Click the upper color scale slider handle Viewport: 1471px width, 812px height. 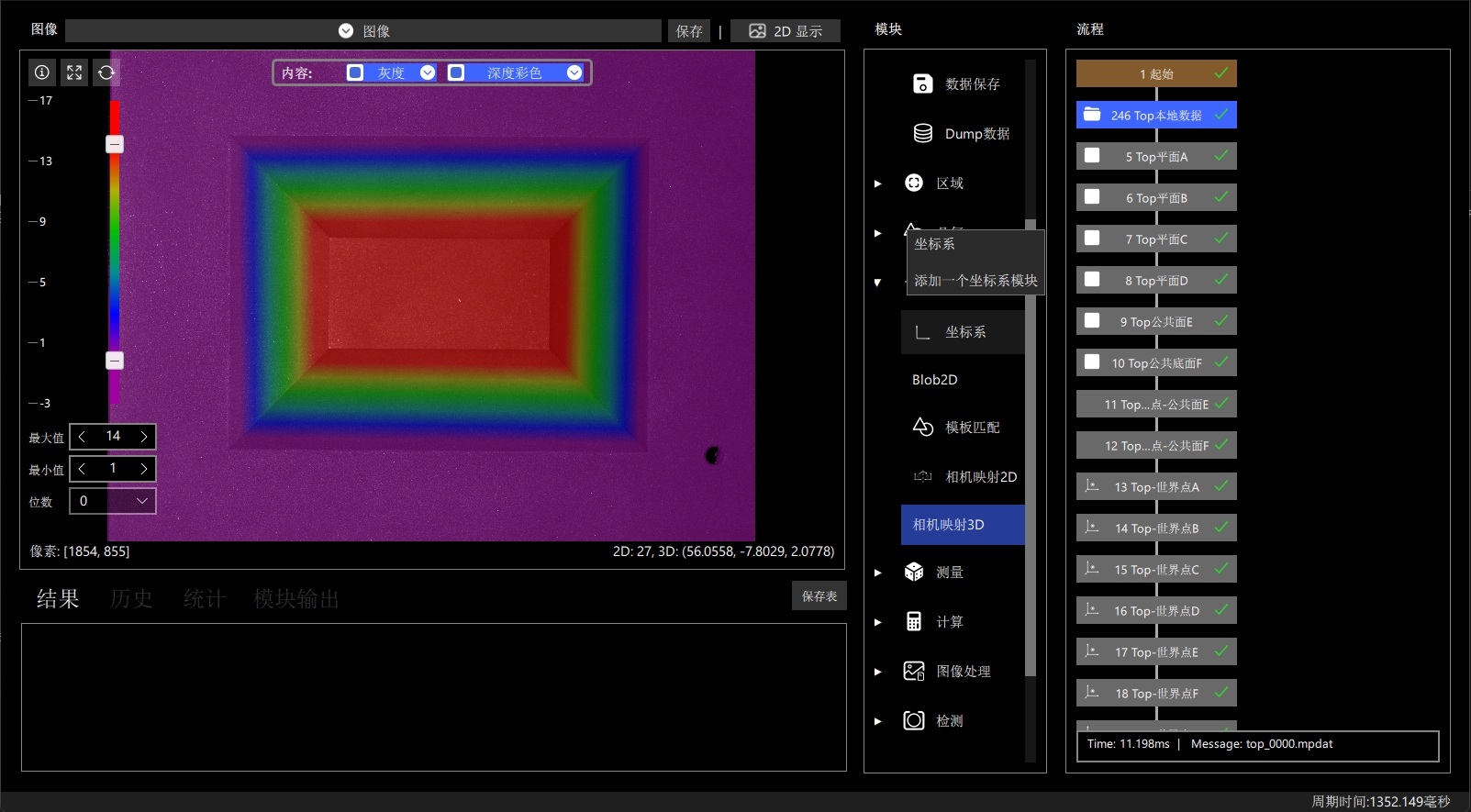tap(115, 144)
